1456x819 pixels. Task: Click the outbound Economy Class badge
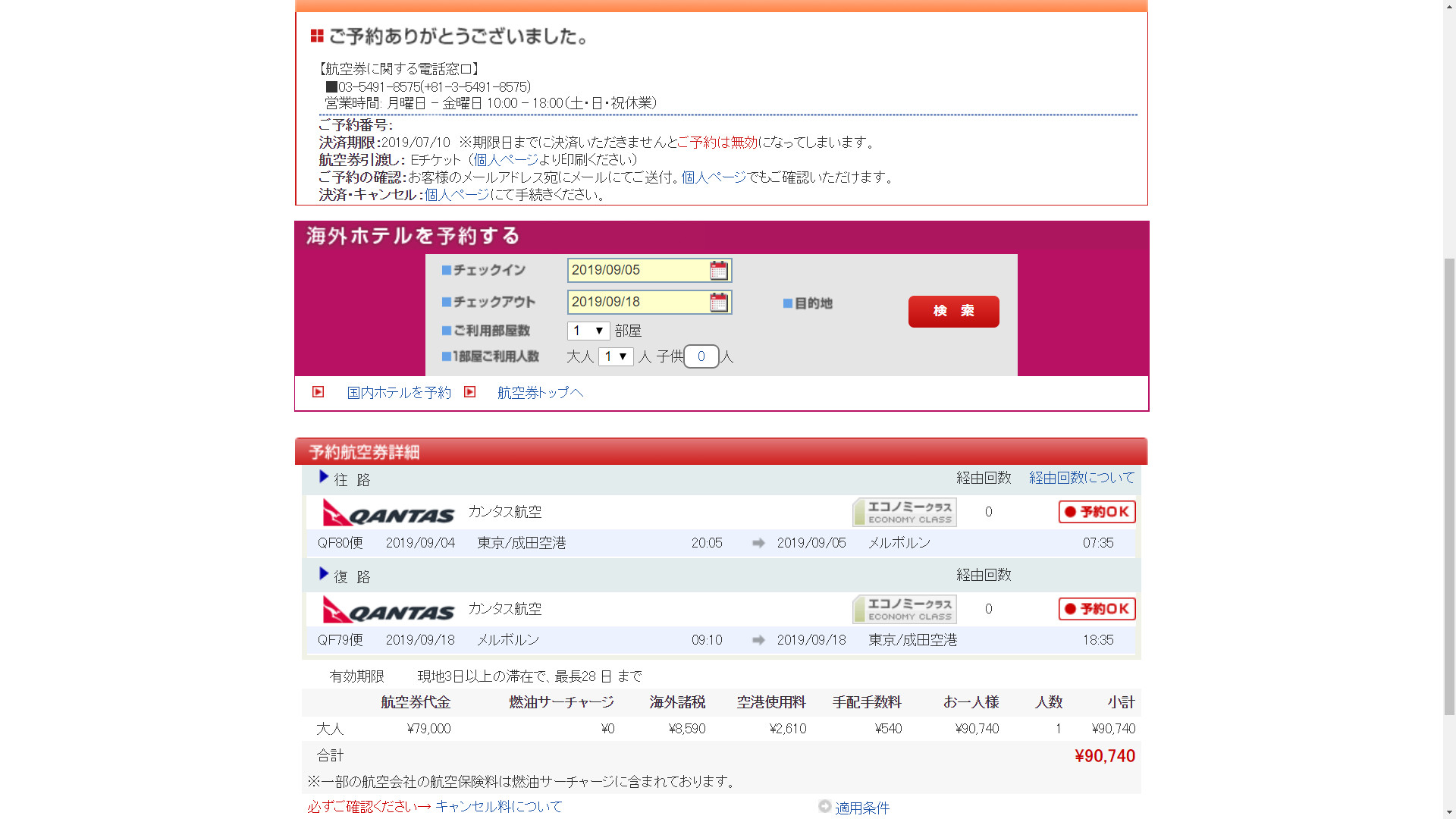(x=904, y=513)
